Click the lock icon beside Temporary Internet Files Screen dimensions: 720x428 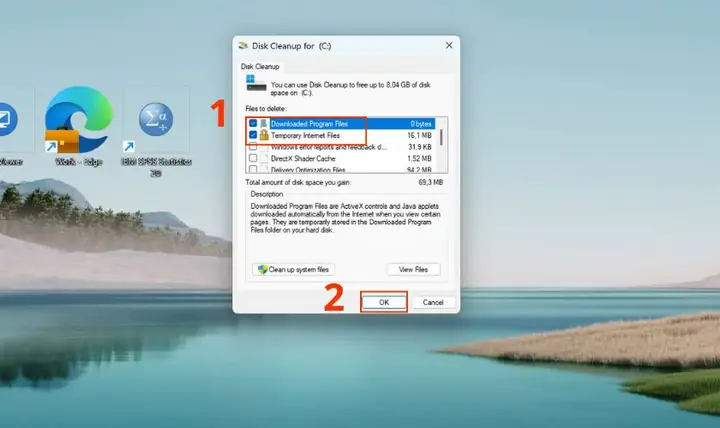pos(264,135)
